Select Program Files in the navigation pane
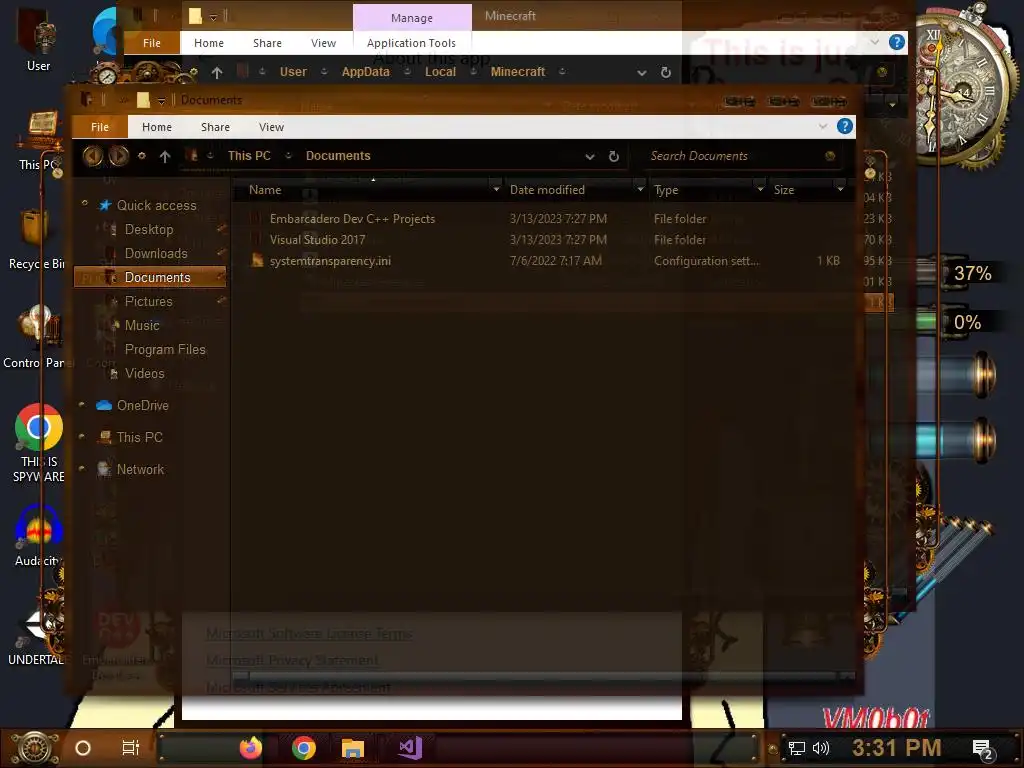Viewport: 1024px width, 768px height. coord(165,349)
